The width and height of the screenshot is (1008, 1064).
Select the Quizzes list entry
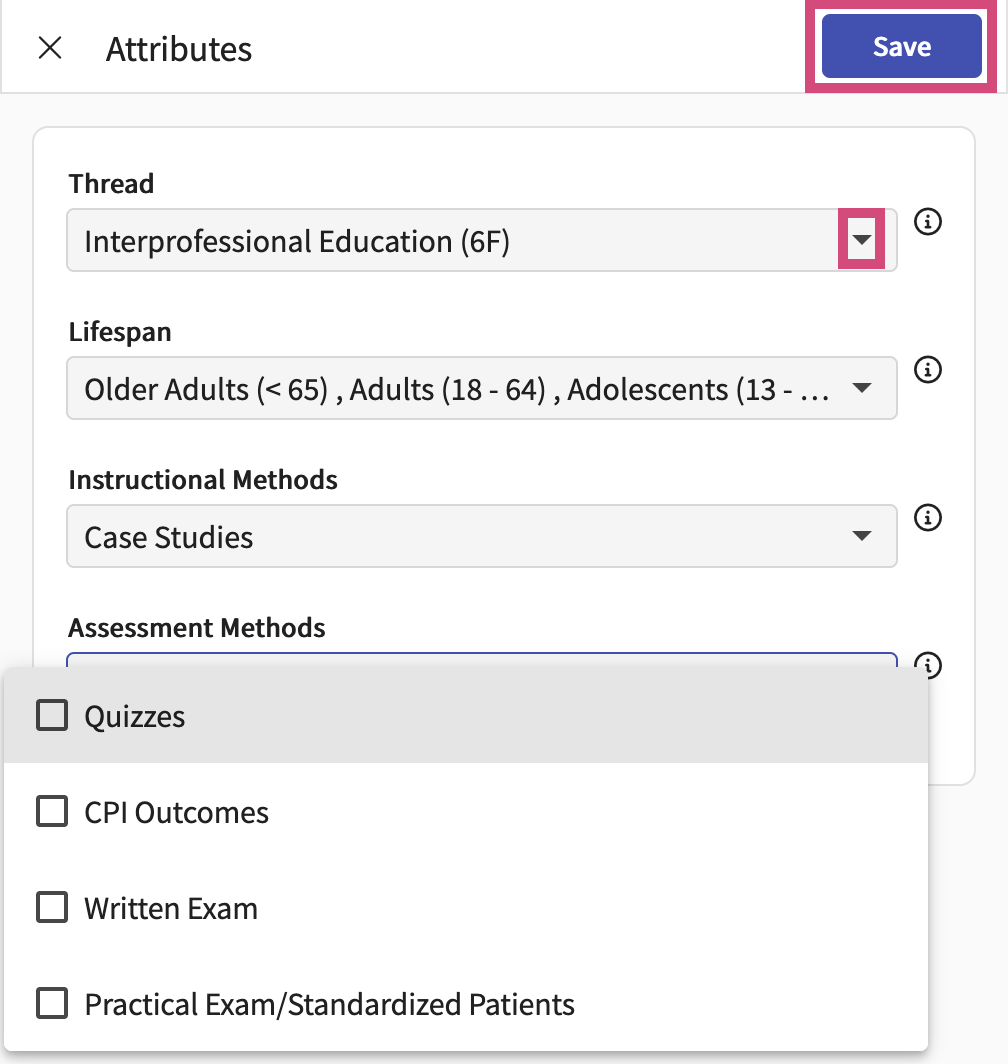(400, 715)
